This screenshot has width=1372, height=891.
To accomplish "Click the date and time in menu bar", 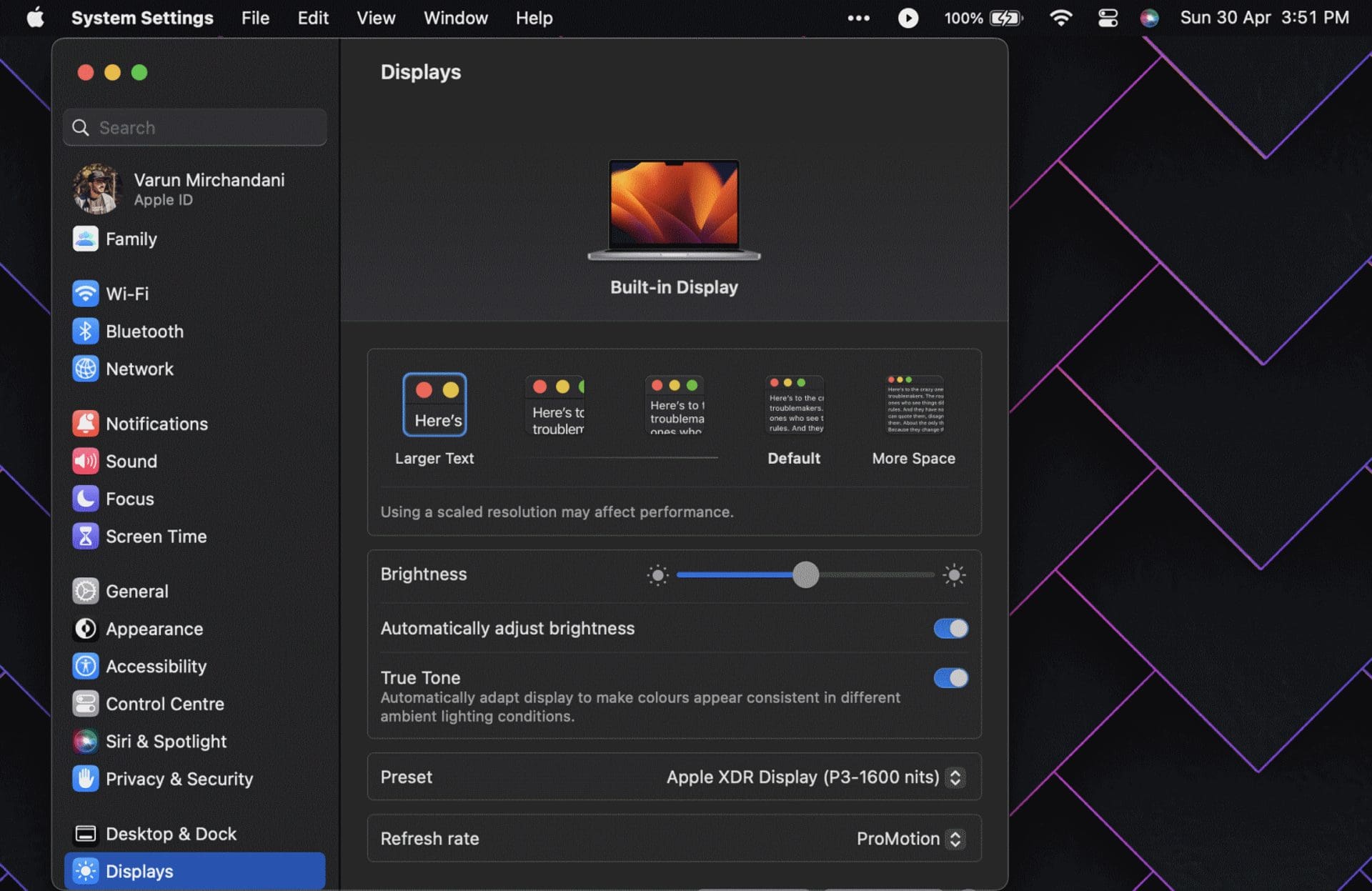I will 1264,18.
